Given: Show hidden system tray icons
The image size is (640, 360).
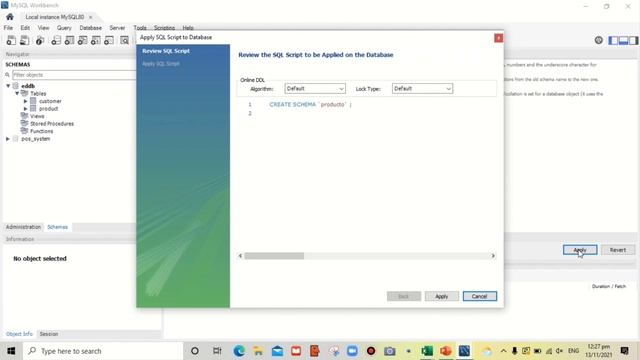Looking at the screenshot, I should (x=503, y=351).
